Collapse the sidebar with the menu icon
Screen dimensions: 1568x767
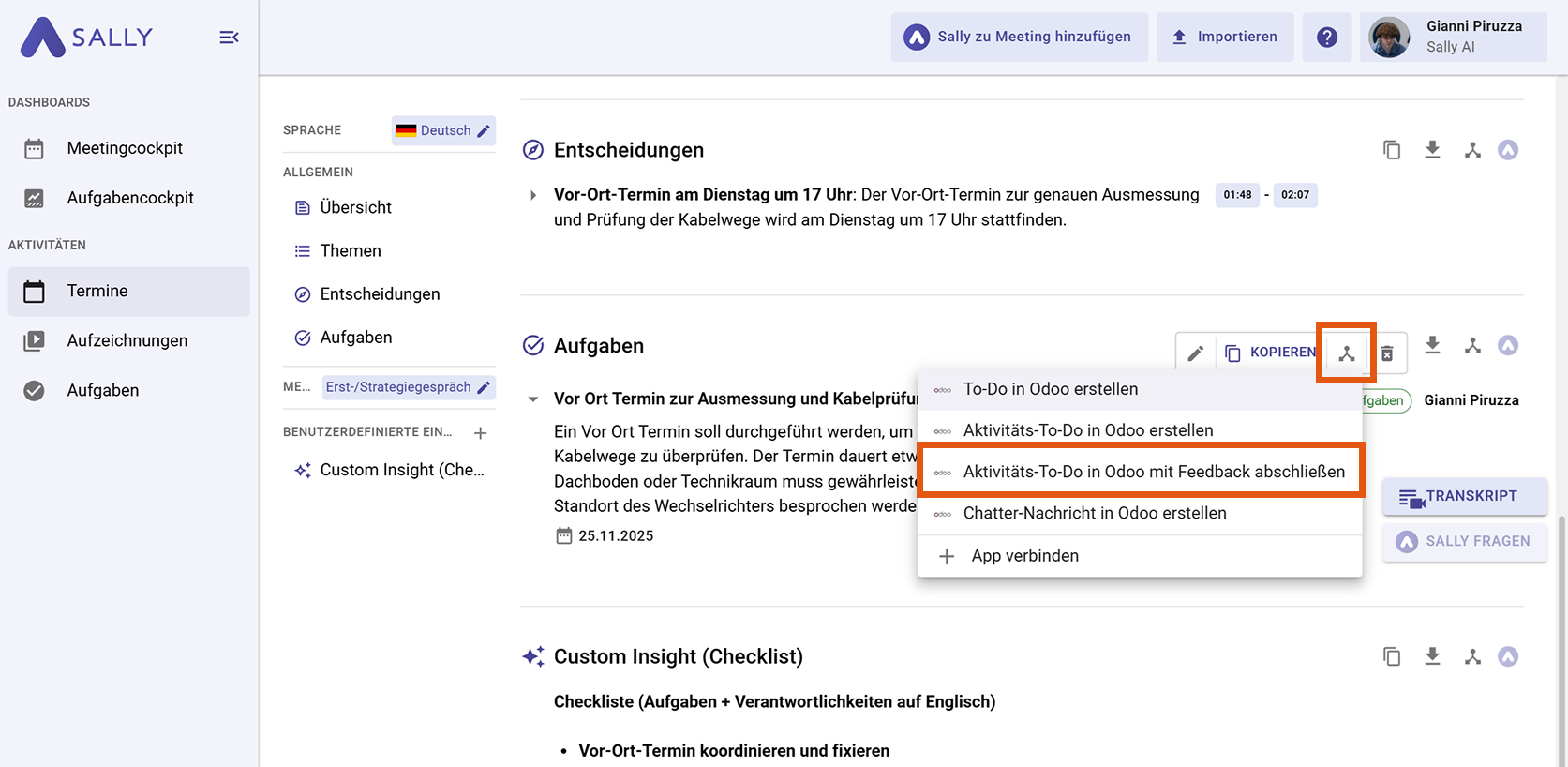pyautogui.click(x=229, y=38)
